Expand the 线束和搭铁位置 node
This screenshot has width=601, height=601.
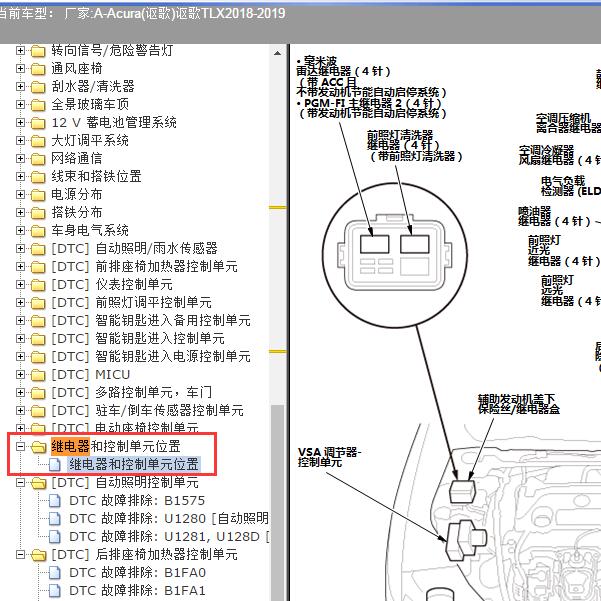coord(20,177)
